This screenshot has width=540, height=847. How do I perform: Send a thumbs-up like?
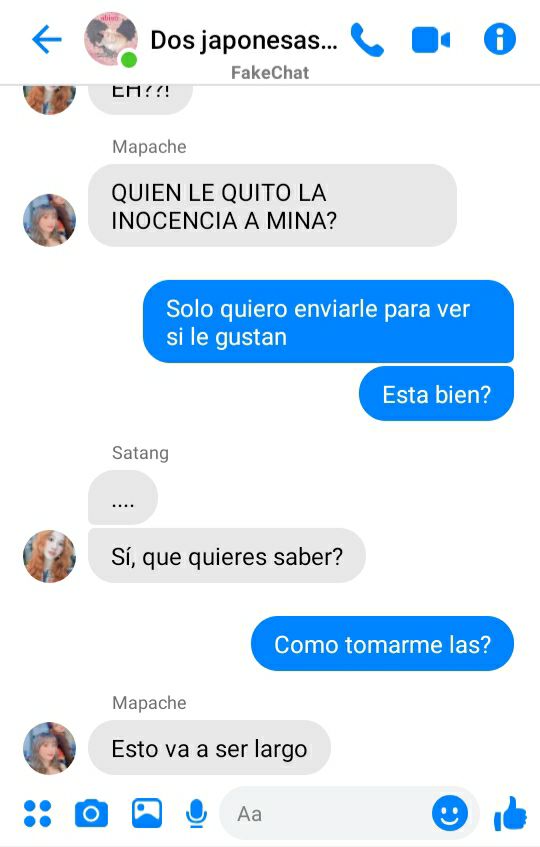coord(510,813)
